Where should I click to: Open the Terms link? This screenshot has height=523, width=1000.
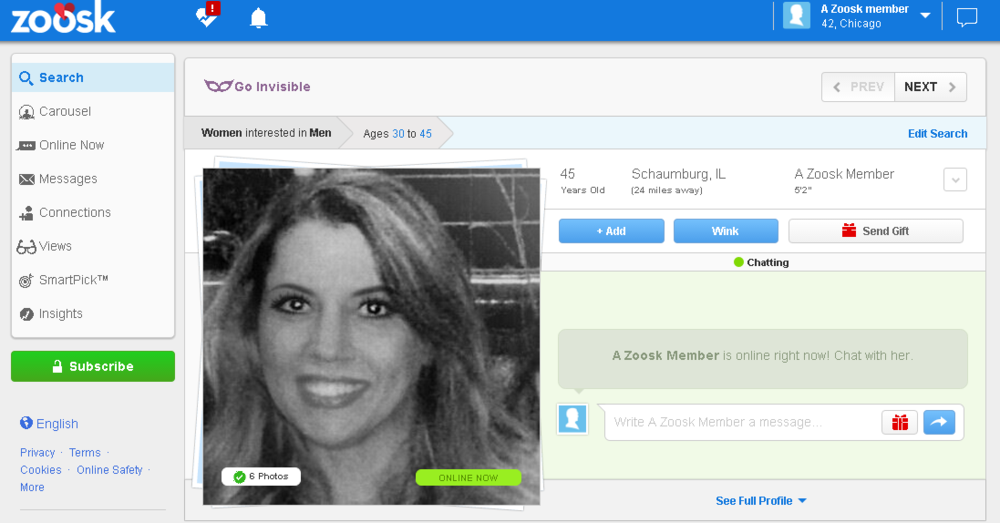[x=85, y=452]
